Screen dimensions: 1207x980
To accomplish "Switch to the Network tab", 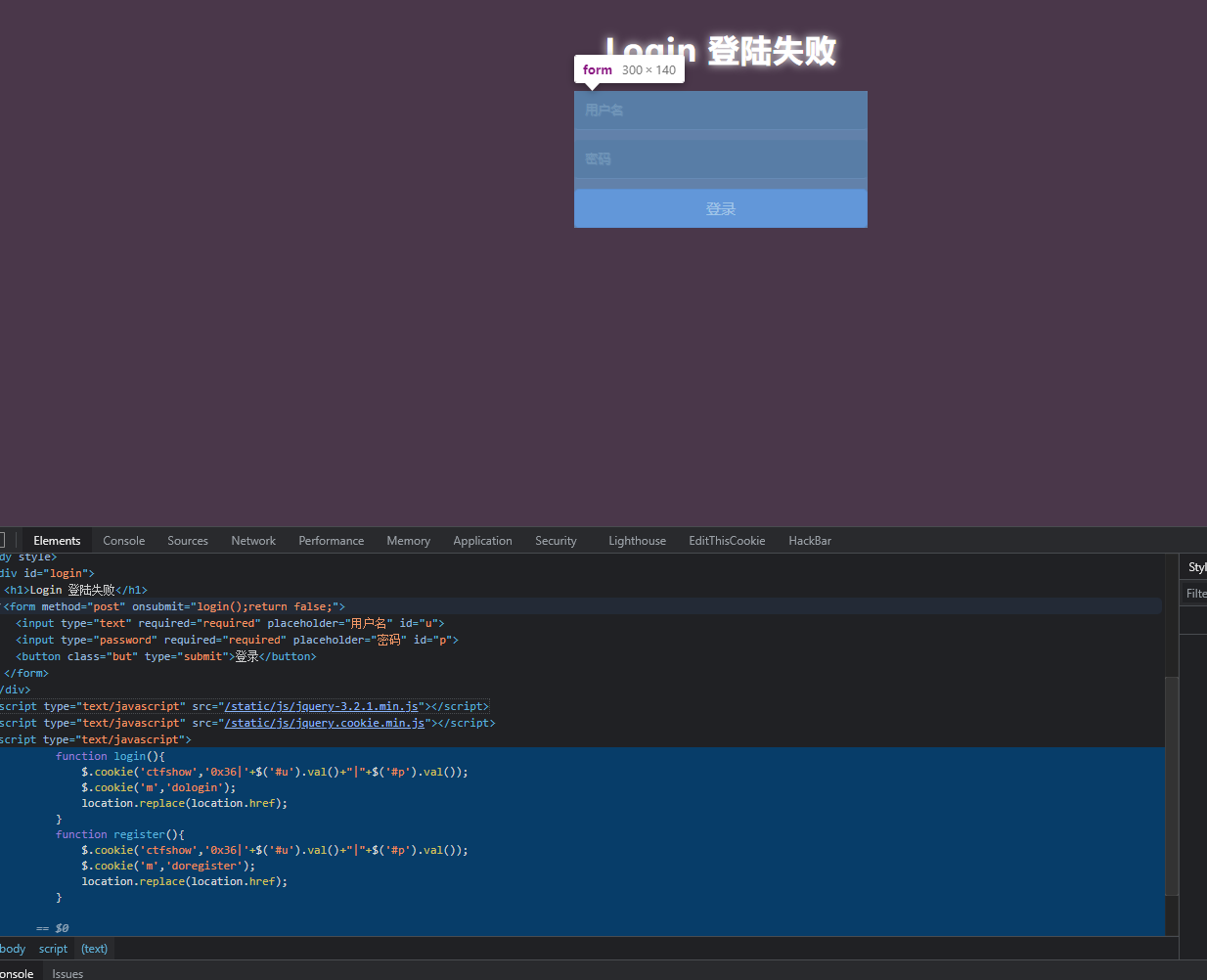I will pyautogui.click(x=253, y=541).
